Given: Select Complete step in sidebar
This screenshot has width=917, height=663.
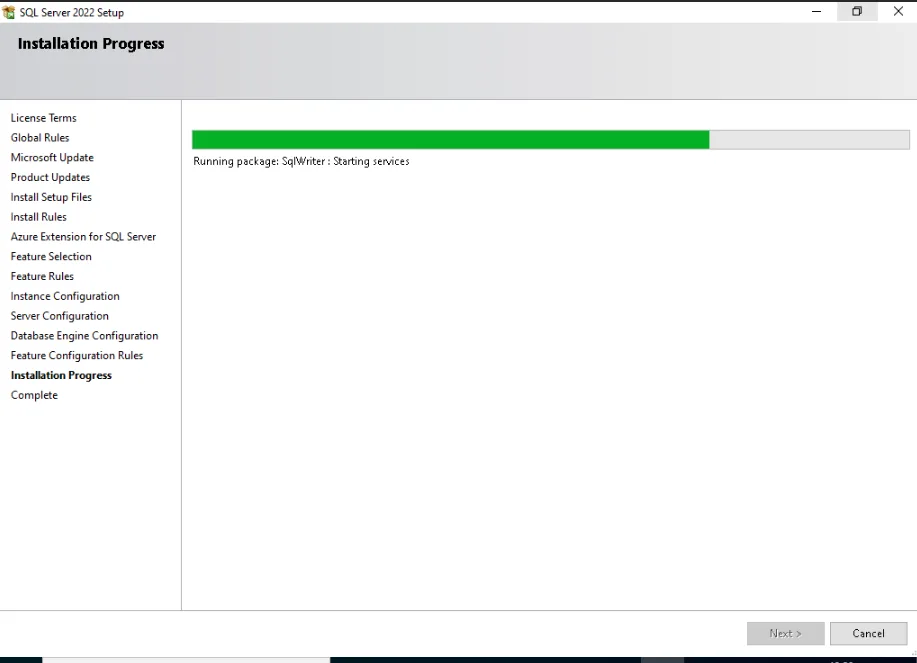Looking at the screenshot, I should tap(34, 395).
